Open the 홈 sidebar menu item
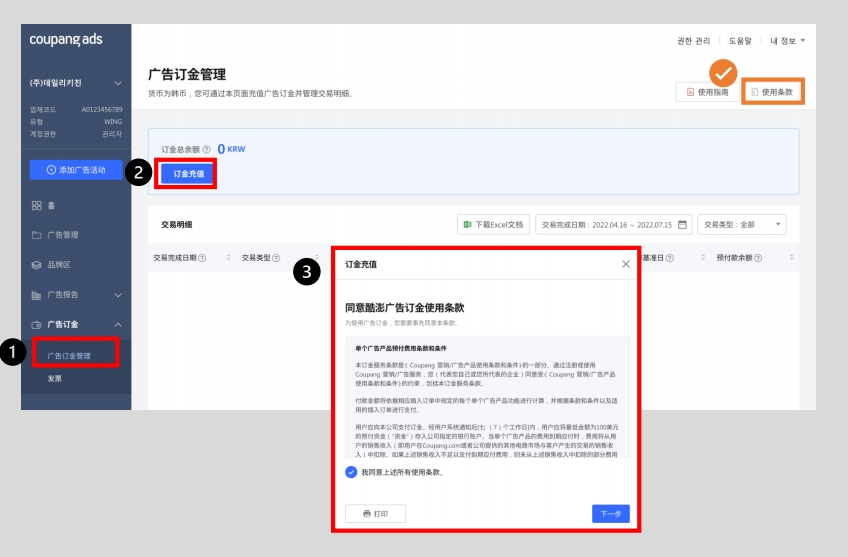This screenshot has width=848, height=557. click(51, 205)
